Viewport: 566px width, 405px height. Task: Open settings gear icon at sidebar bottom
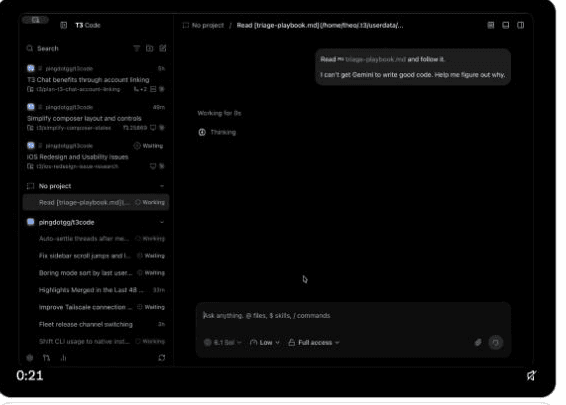(x=30, y=358)
